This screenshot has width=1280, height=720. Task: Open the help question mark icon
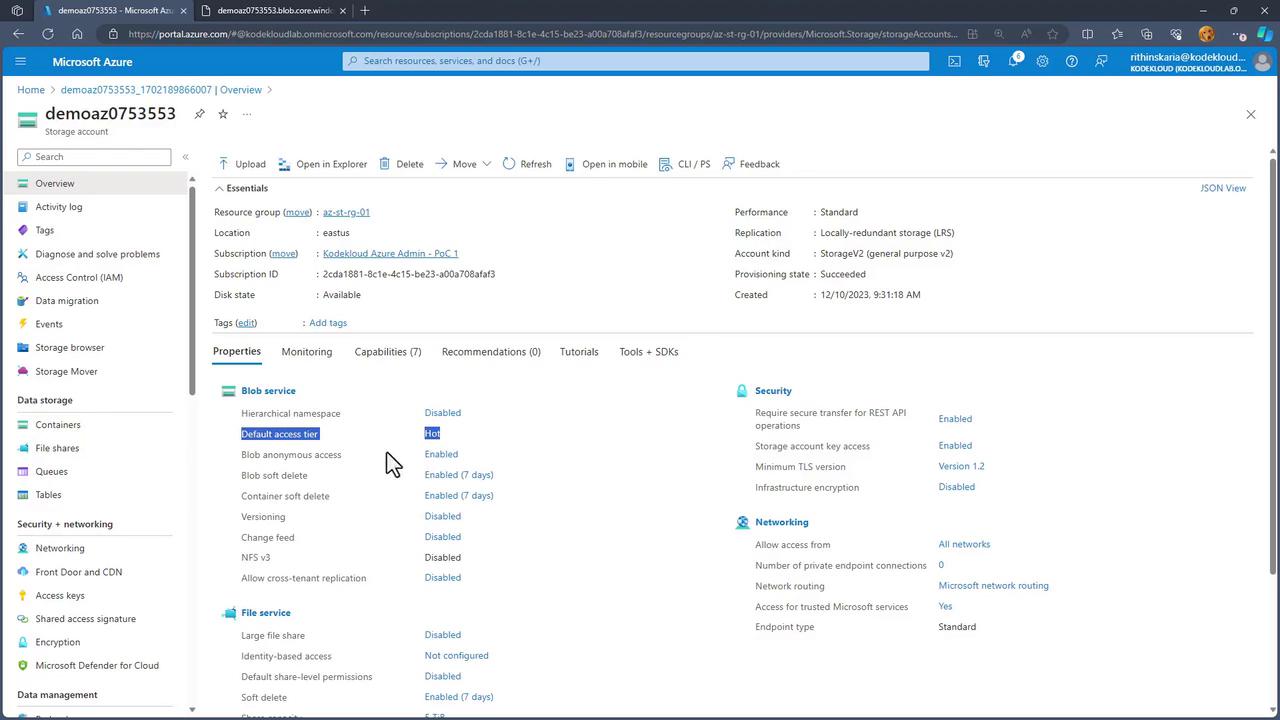pos(1071,61)
